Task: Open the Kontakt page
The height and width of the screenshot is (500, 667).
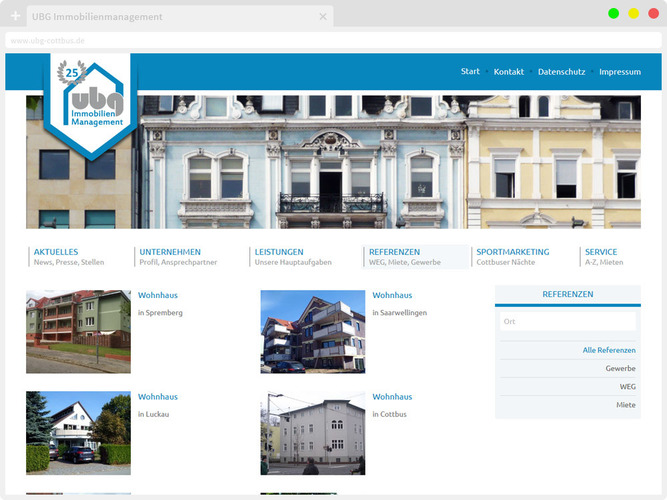Action: [x=508, y=72]
